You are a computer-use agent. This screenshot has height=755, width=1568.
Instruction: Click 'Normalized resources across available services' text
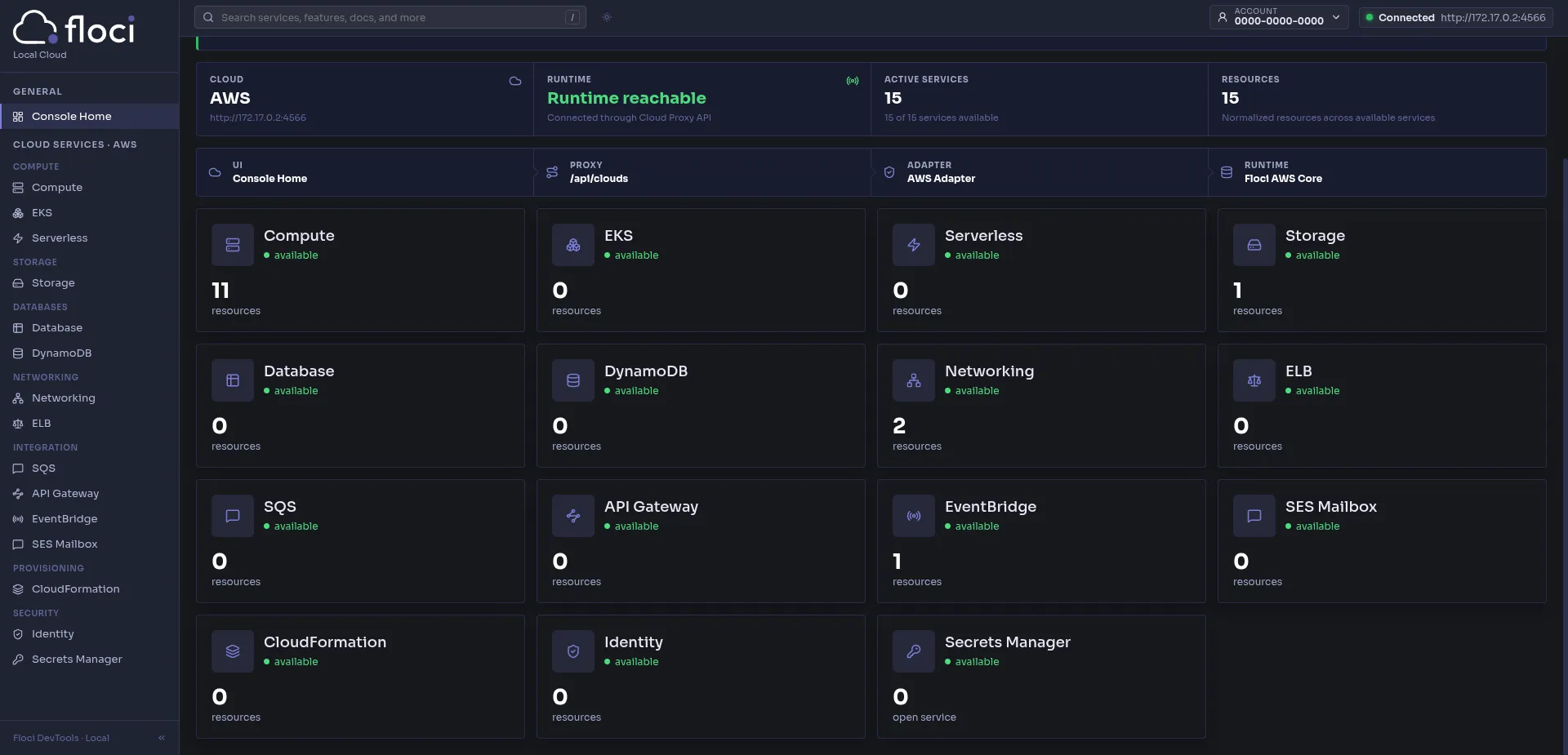click(x=1328, y=118)
